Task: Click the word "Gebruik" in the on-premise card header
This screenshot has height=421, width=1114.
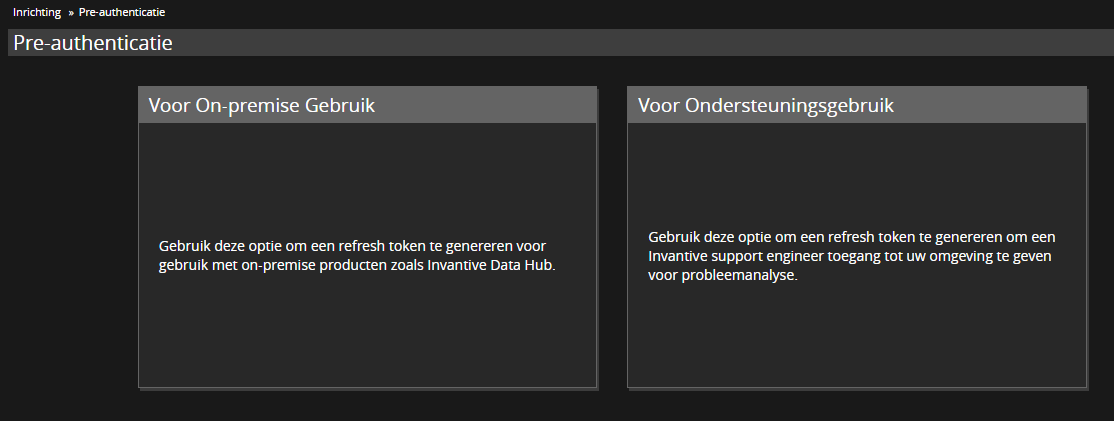Action: [343, 105]
